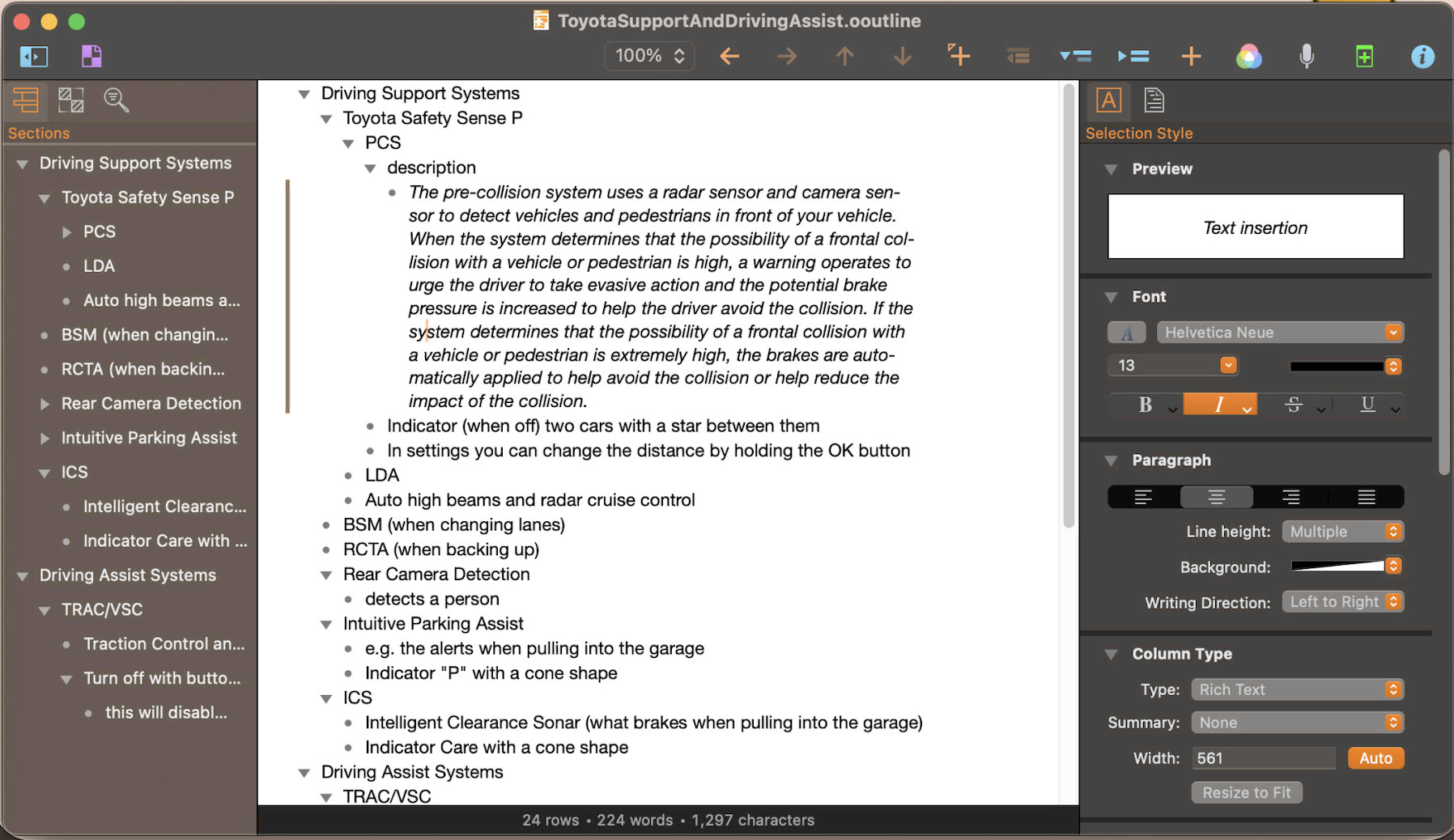Select LDA in the Sections sidebar
The height and width of the screenshot is (840, 1454).
coord(99,266)
